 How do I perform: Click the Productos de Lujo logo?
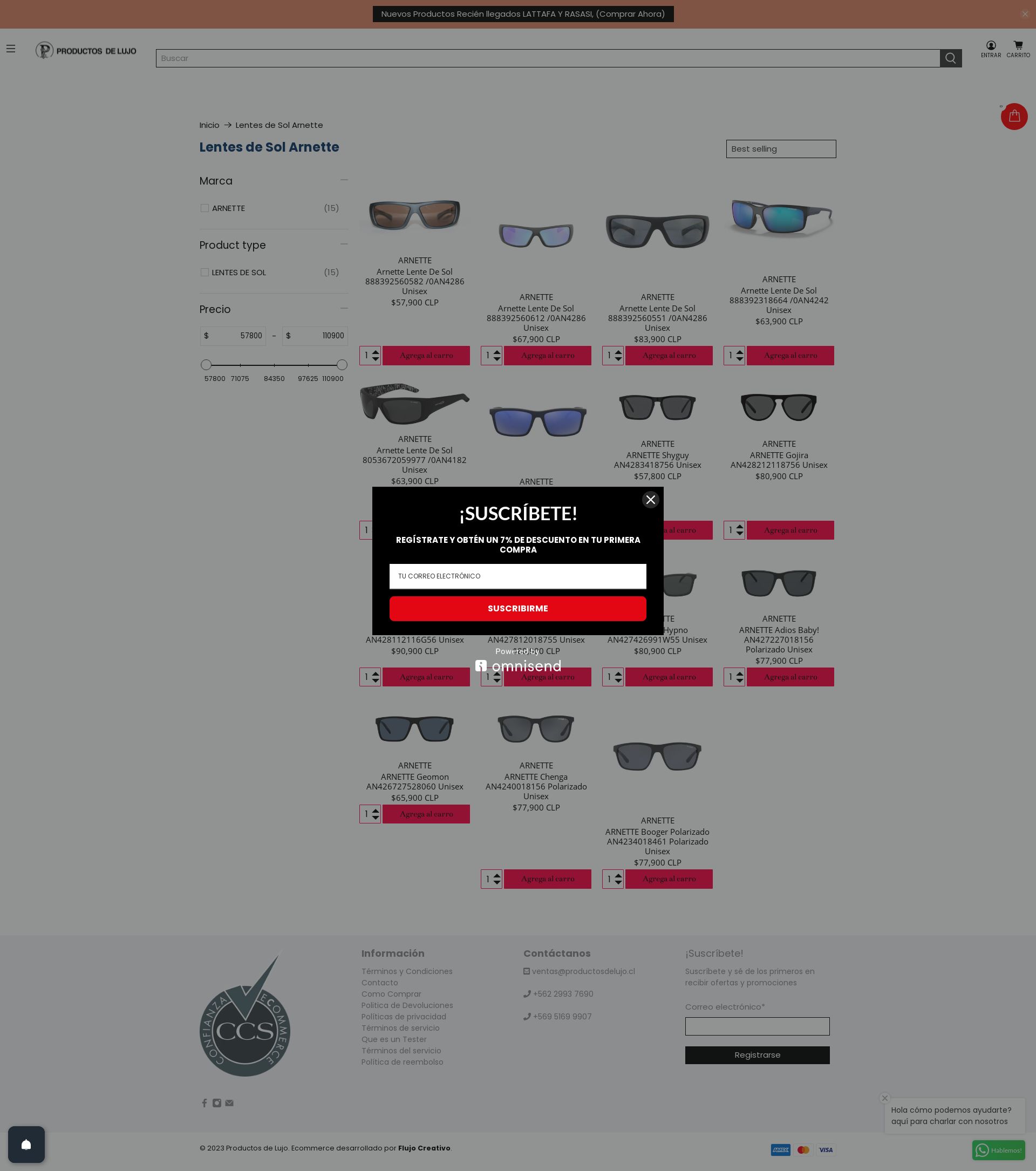click(x=86, y=50)
